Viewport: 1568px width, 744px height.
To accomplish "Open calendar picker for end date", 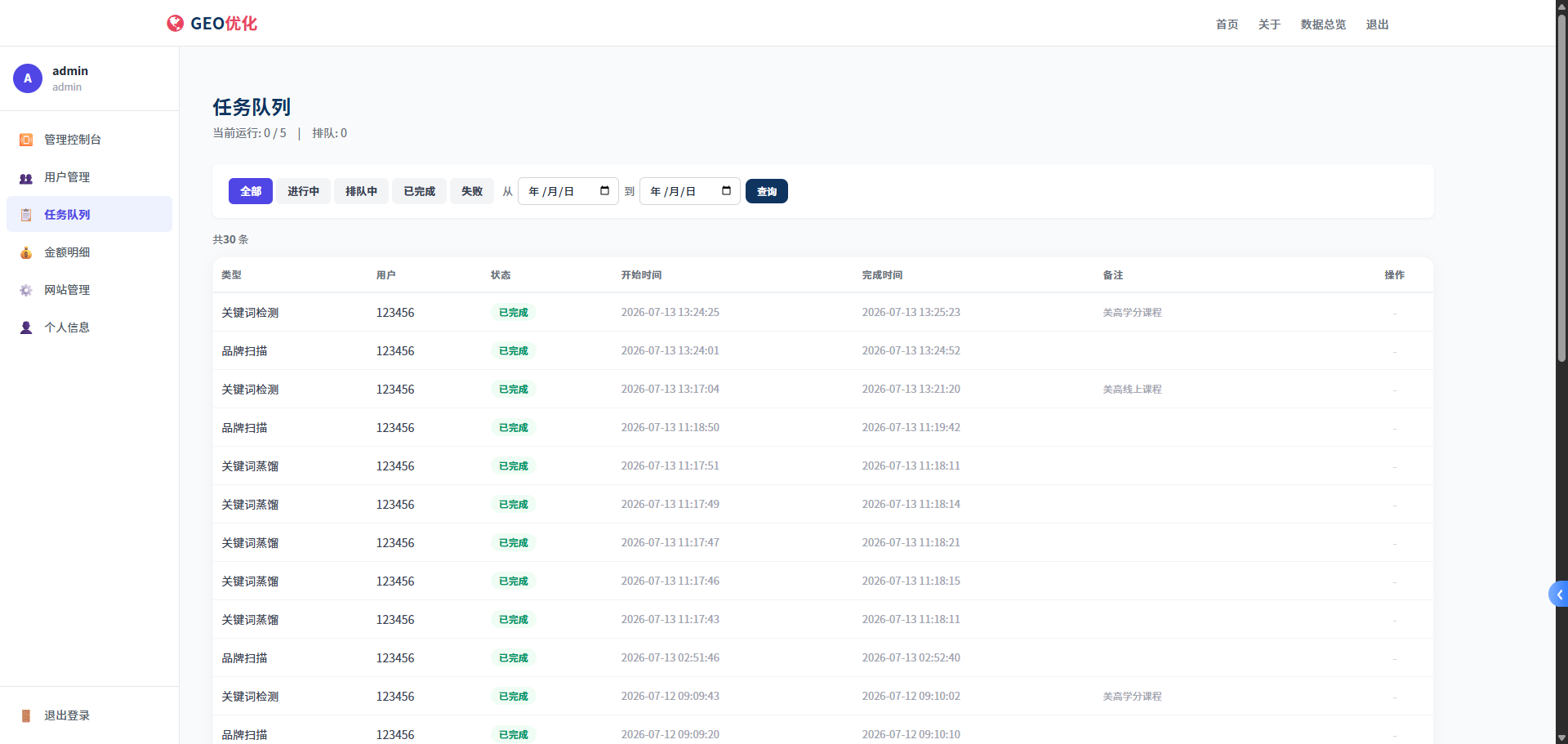I will 726,191.
